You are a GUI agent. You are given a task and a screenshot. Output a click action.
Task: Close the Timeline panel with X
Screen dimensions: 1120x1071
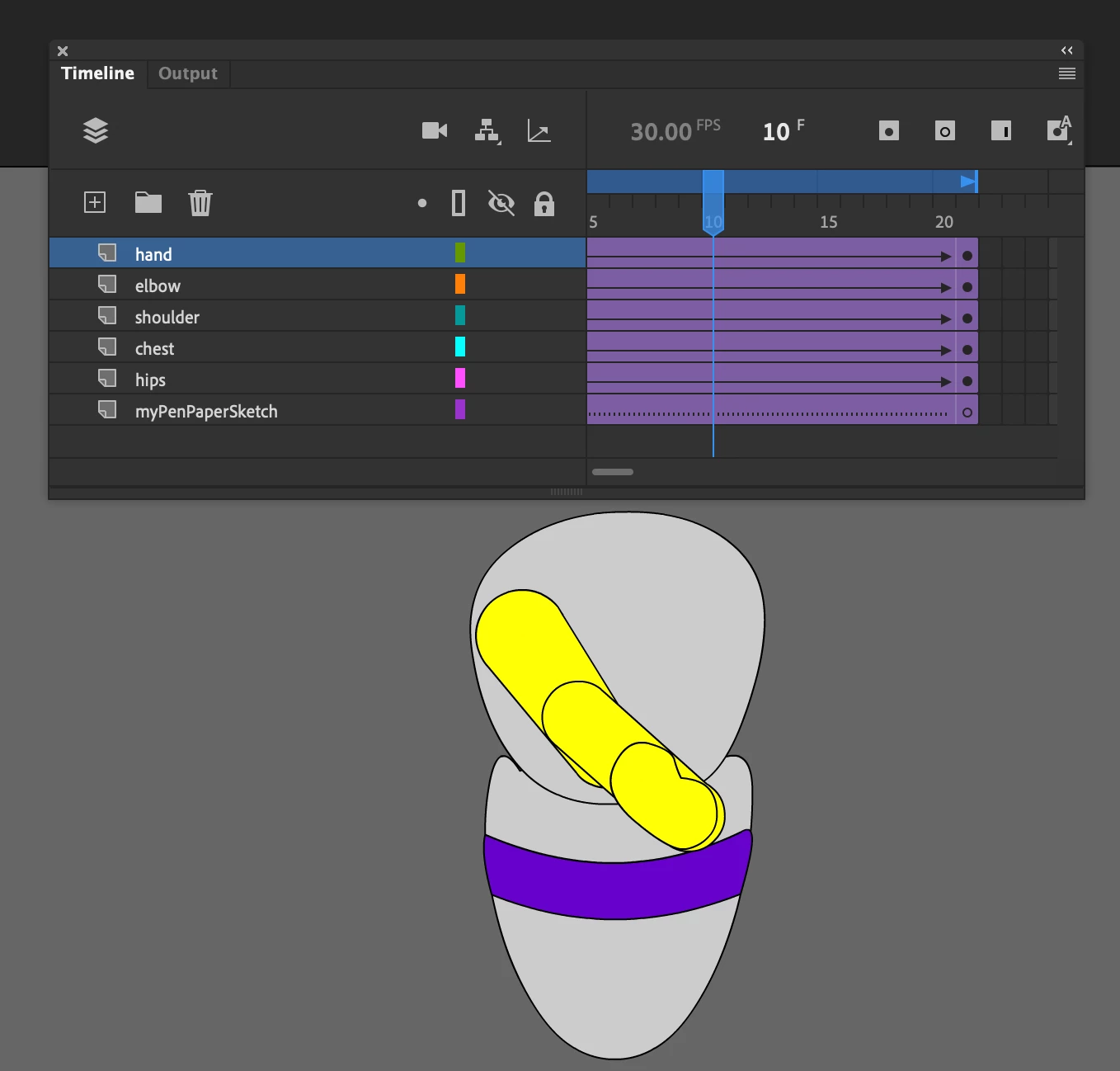point(63,51)
